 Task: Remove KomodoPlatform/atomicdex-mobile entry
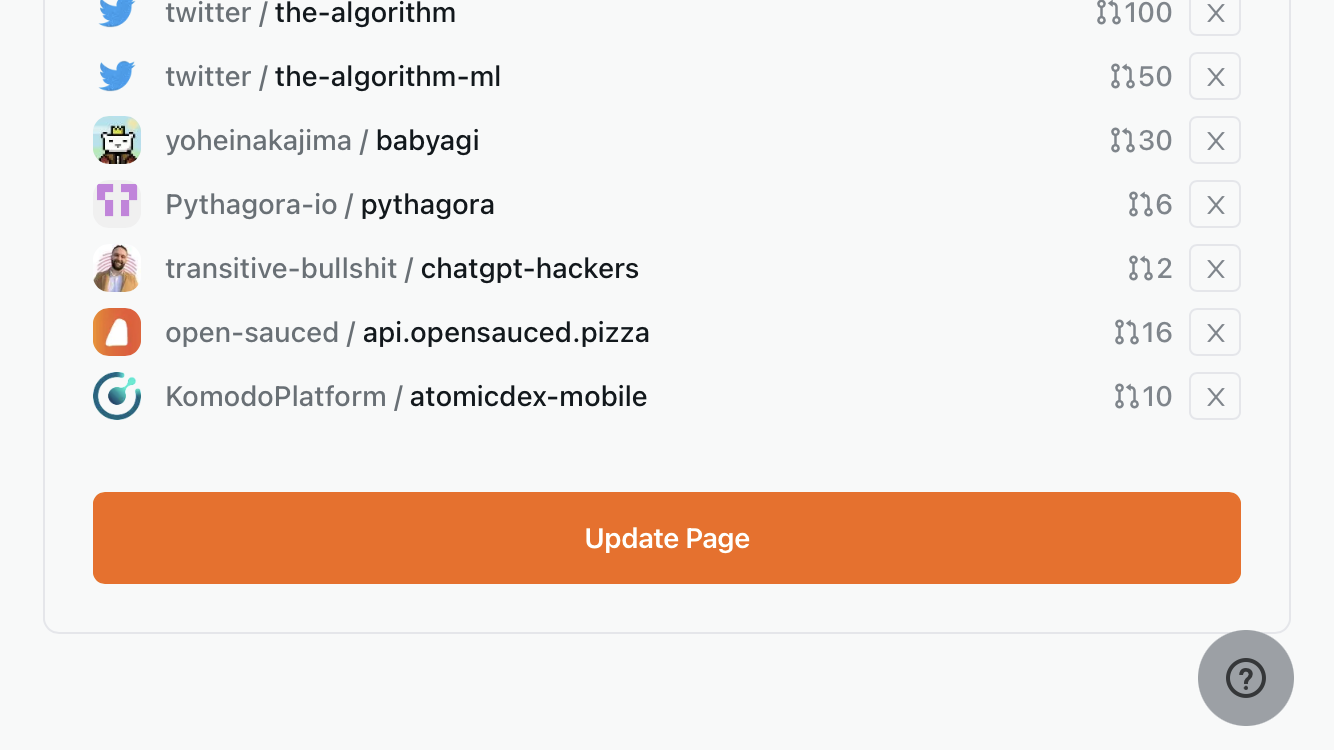pos(1214,396)
